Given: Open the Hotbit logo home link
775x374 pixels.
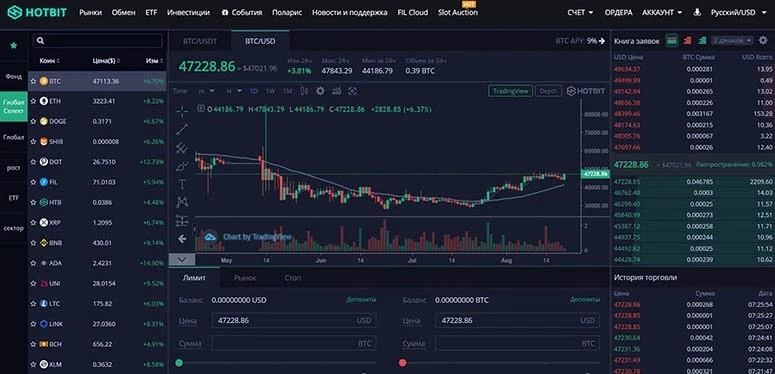Looking at the screenshot, I should (x=37, y=12).
